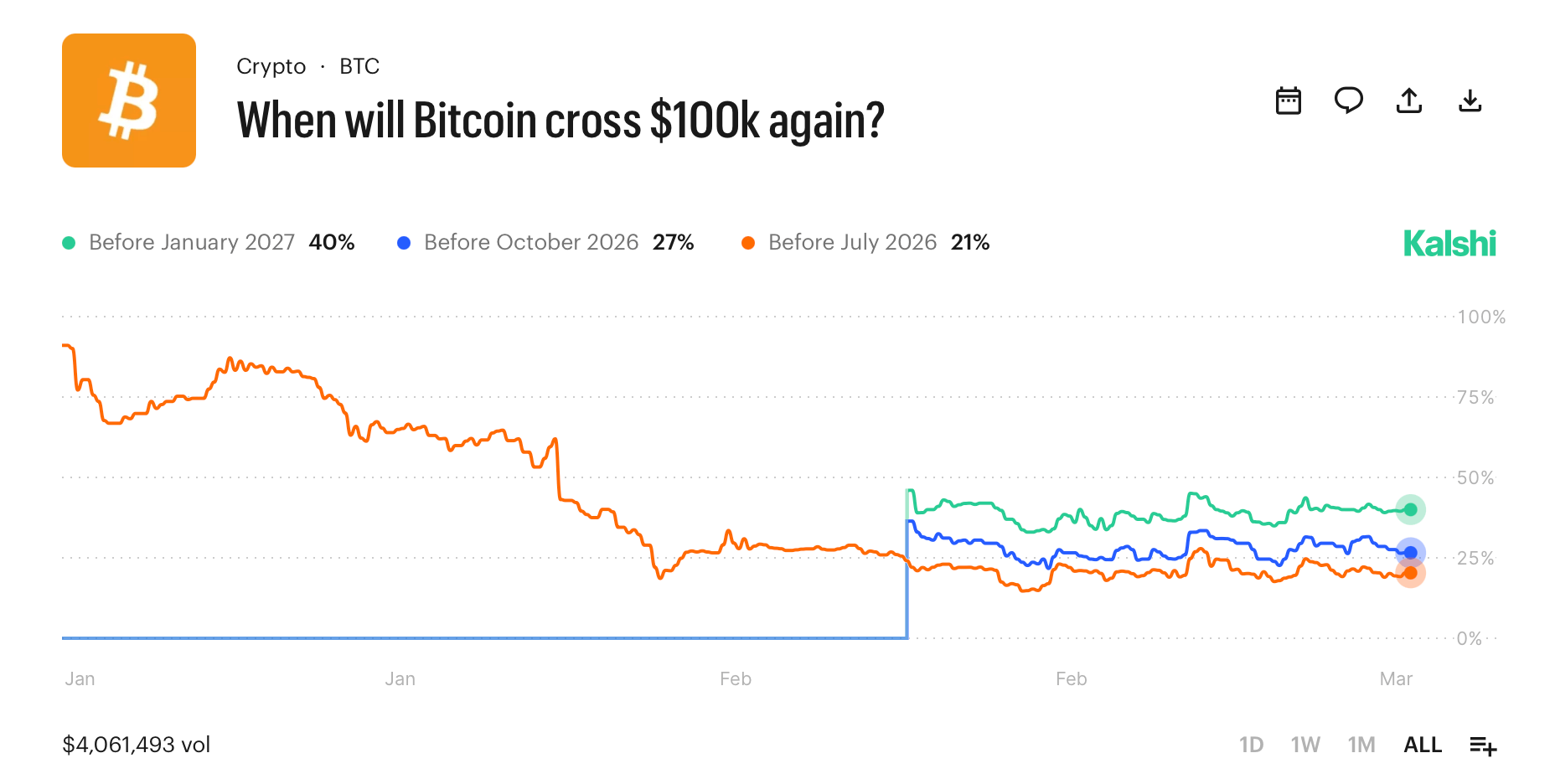Switch to the 1M timeframe

[x=1361, y=744]
